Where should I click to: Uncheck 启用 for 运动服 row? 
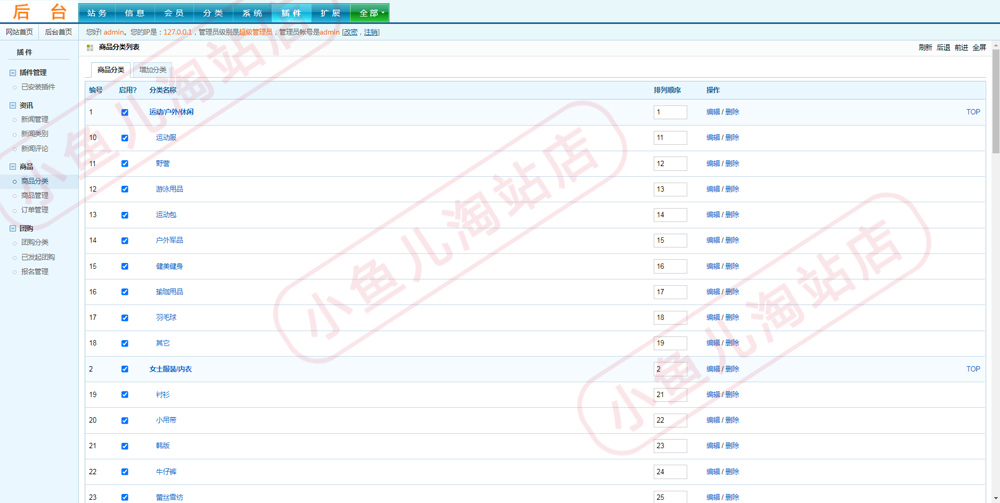(124, 138)
